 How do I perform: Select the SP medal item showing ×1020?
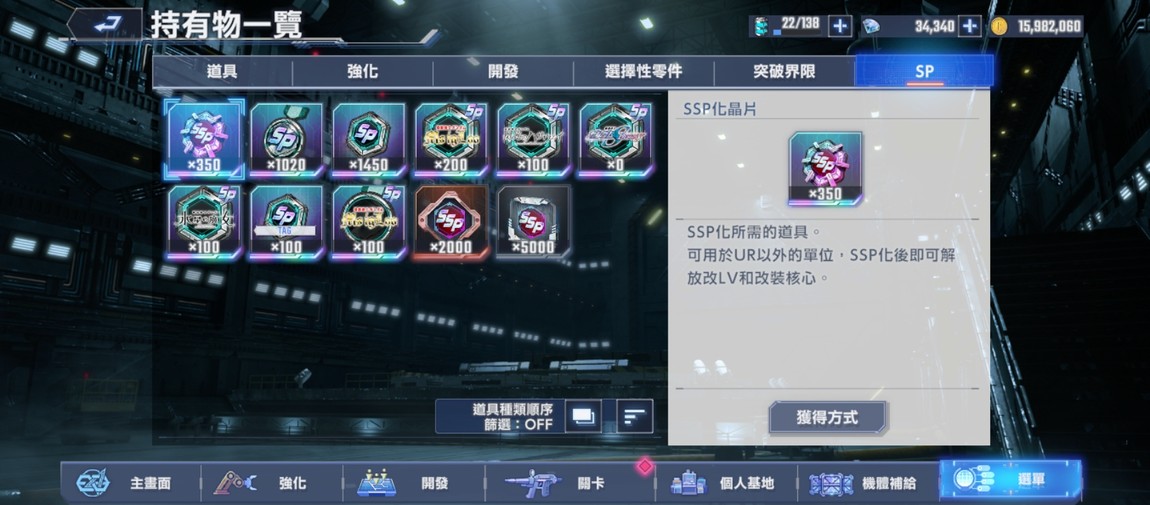point(286,139)
